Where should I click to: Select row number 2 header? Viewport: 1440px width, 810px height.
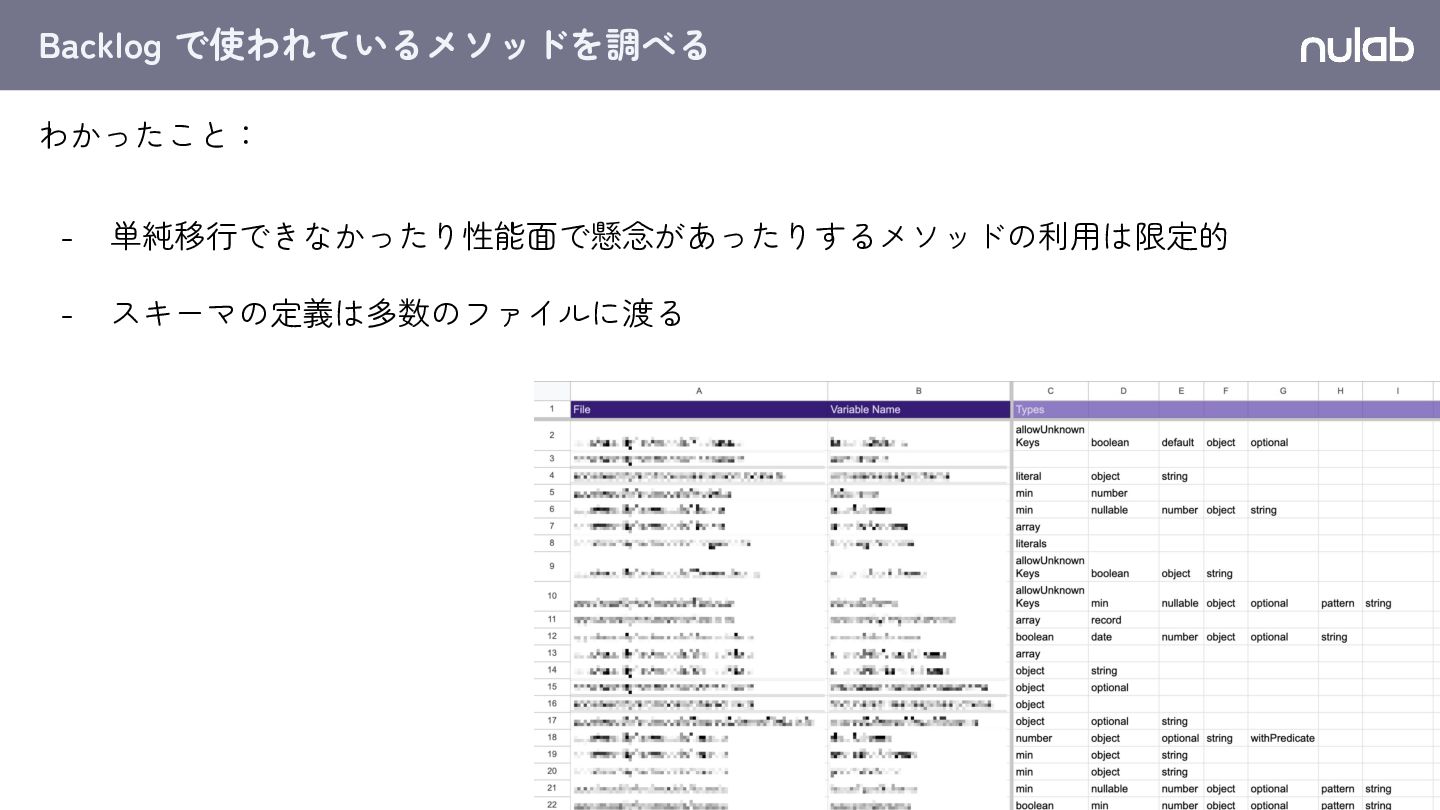(x=552, y=435)
